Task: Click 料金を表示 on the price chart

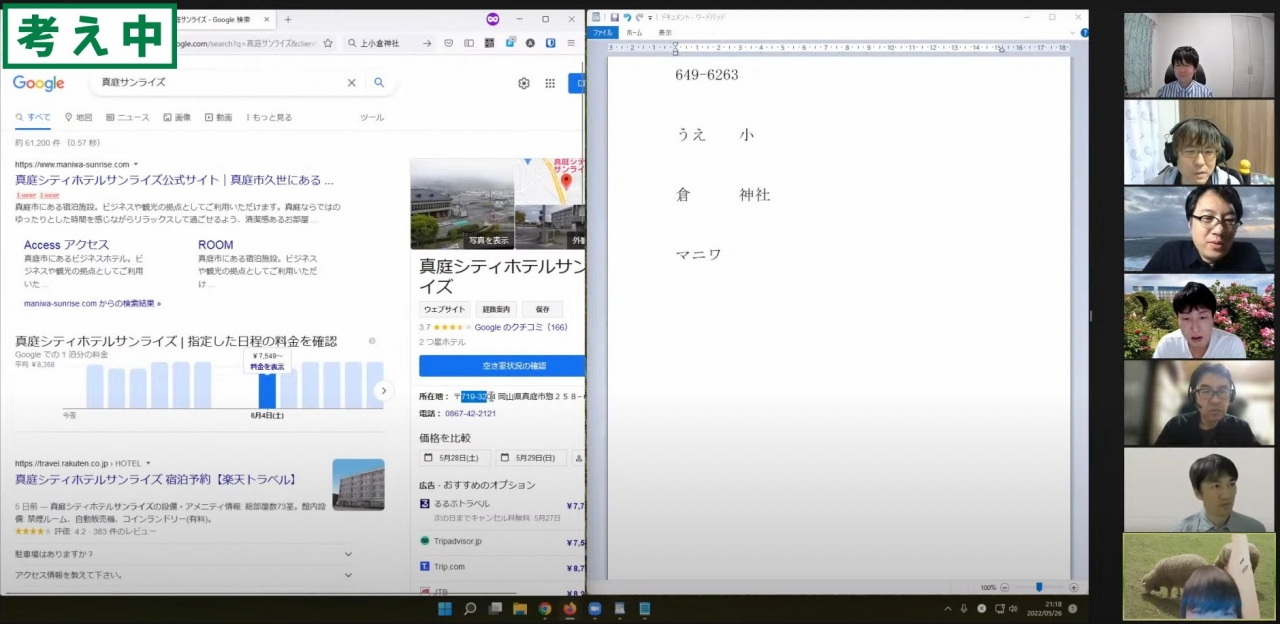Action: 267,367
